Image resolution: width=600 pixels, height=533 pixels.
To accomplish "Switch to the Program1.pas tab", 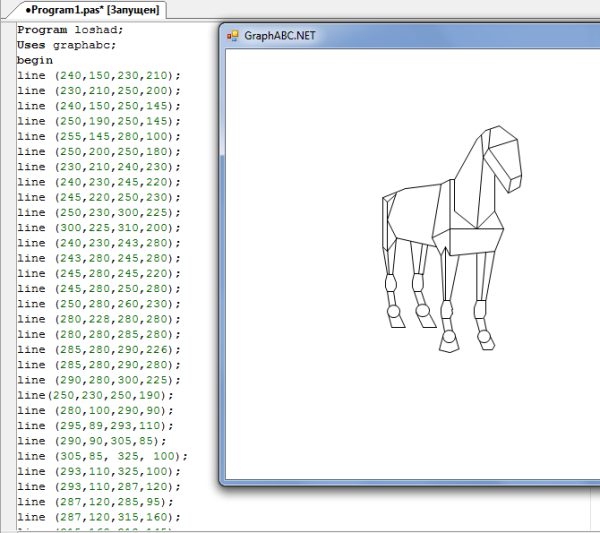I will [x=88, y=10].
